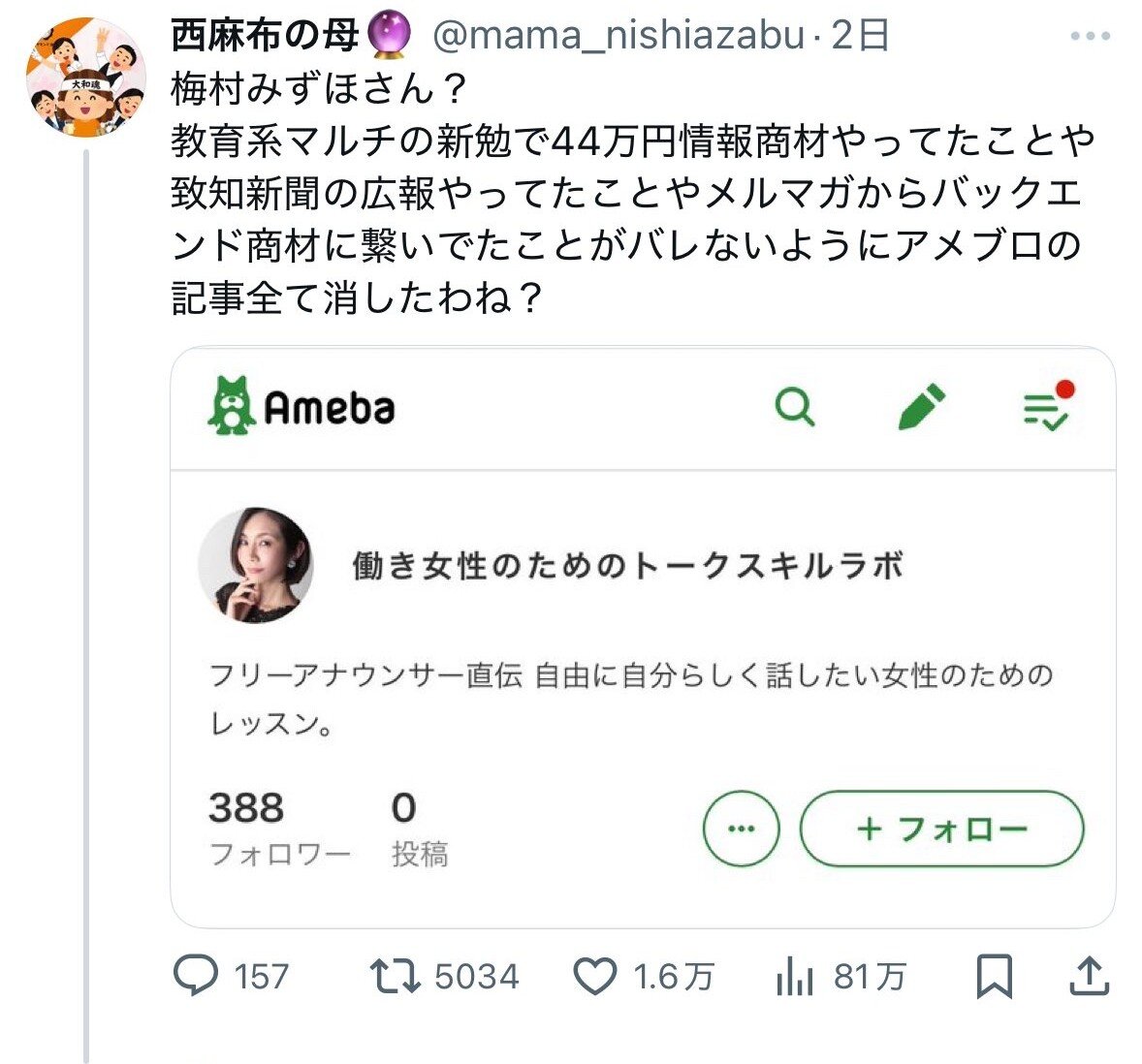Click the @mama_nishiazabu handle
Screen dimensions: 1142x1064
click(x=619, y=35)
